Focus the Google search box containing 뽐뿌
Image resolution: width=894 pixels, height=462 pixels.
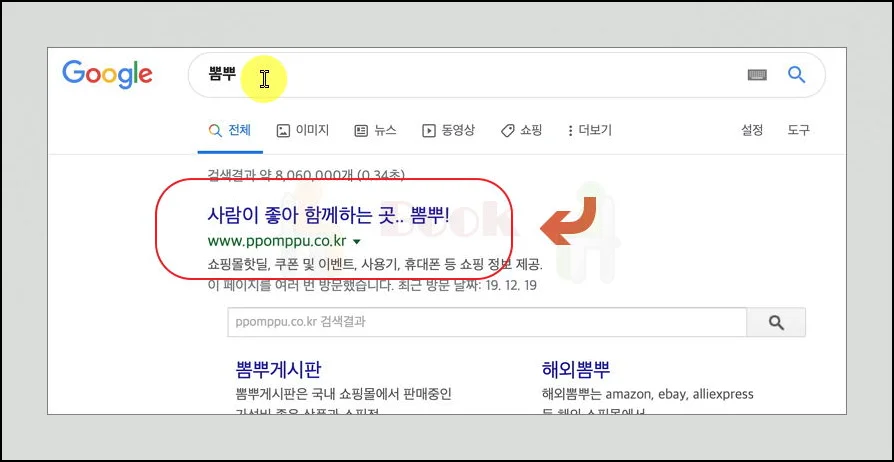click(x=506, y=75)
